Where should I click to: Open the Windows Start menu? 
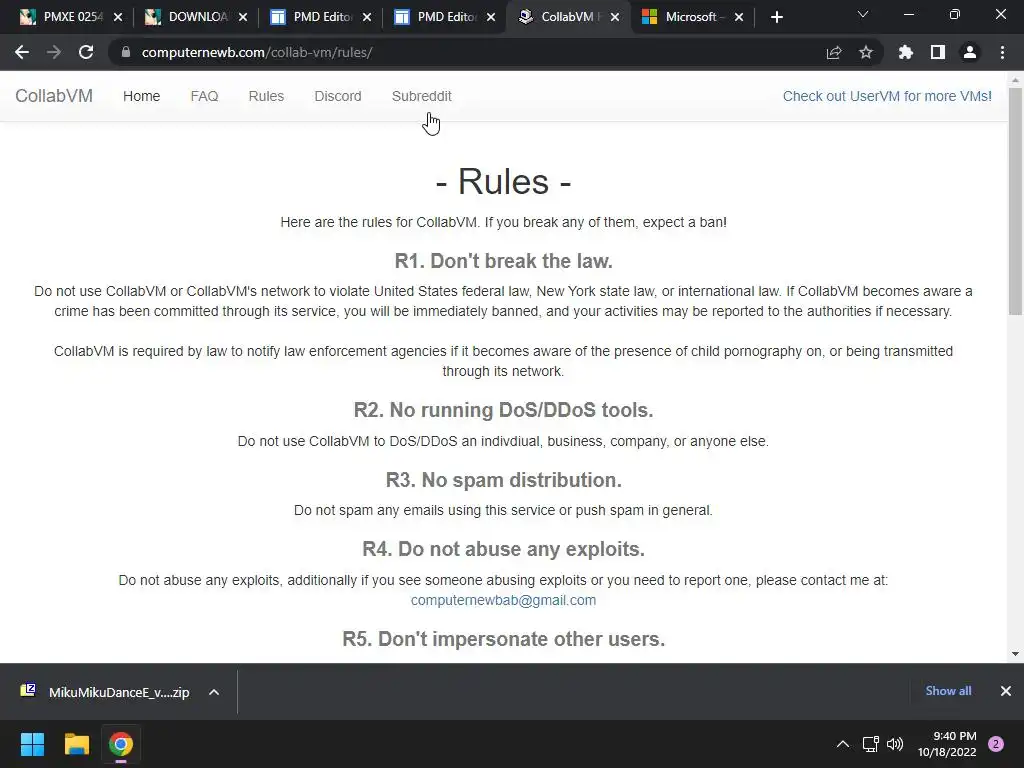pyautogui.click(x=32, y=744)
